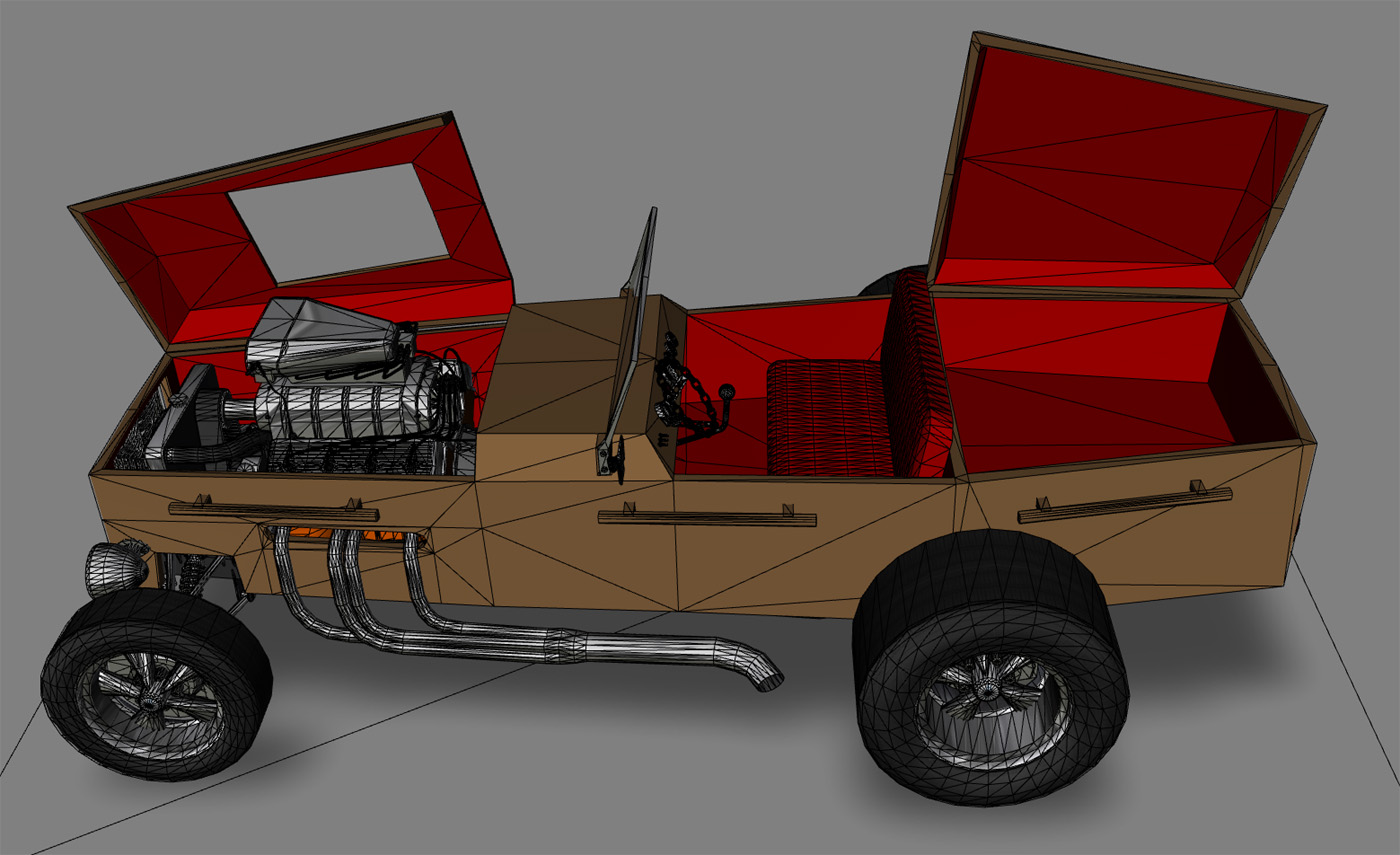Click the rear side carrying handle
The width and height of the screenshot is (1400, 855).
click(x=1124, y=504)
